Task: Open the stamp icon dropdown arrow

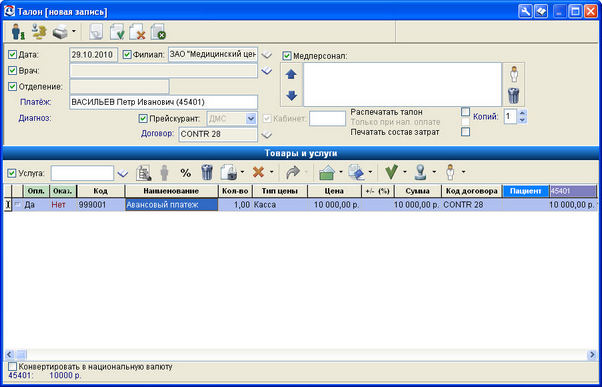Action: (x=434, y=172)
